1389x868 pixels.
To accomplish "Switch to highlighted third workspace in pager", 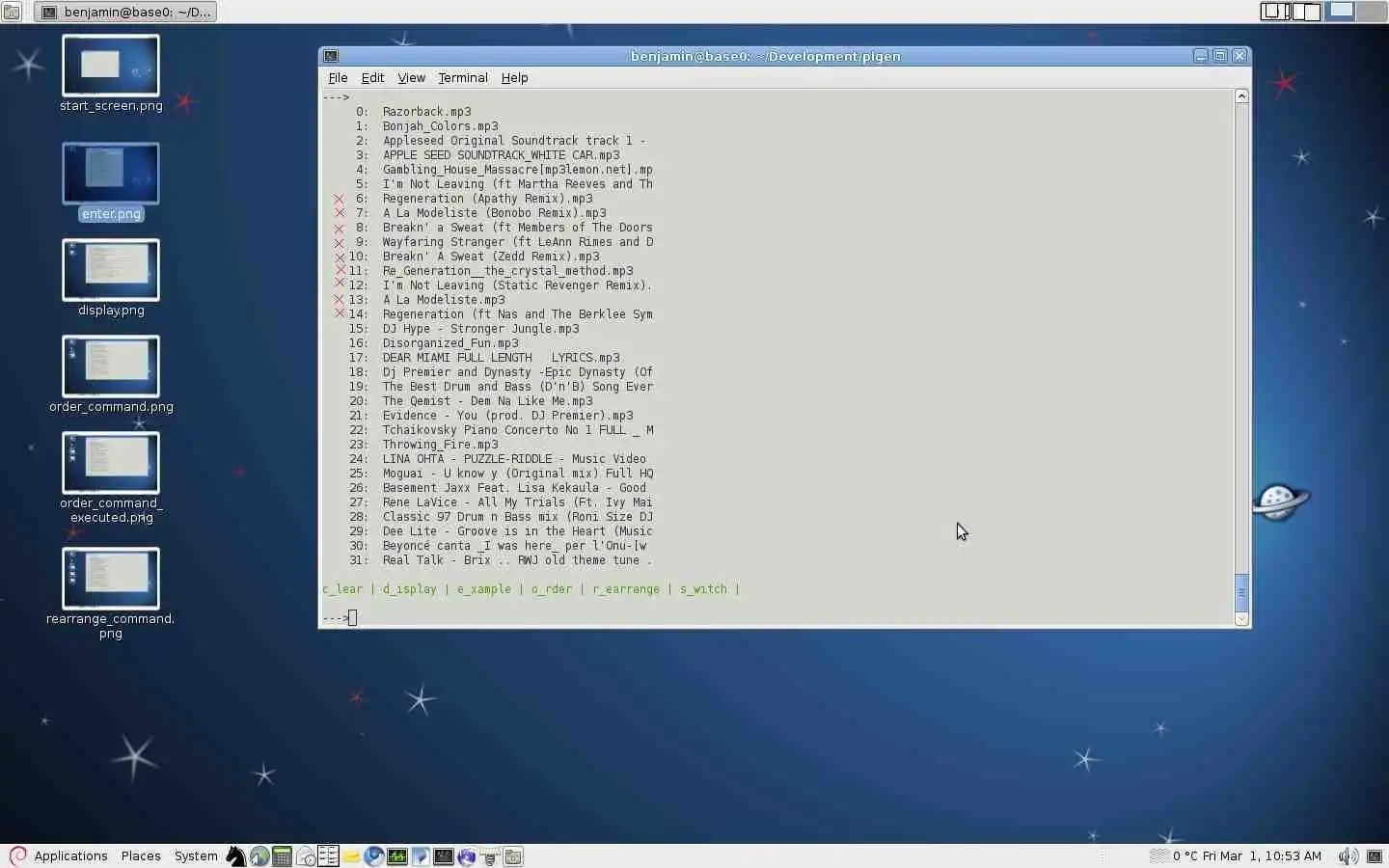I will [x=1340, y=11].
